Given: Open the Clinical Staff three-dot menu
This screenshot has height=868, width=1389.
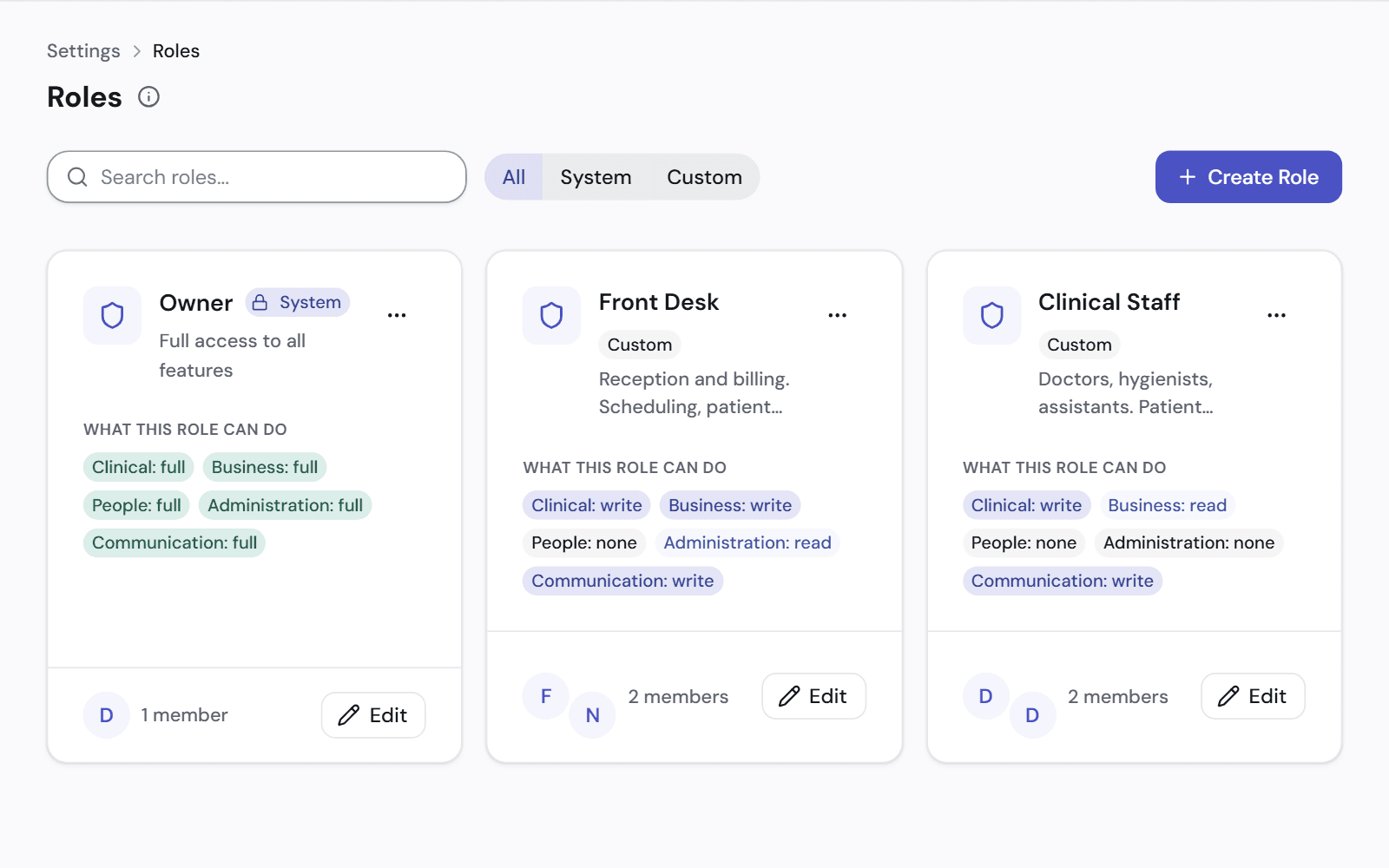Looking at the screenshot, I should click(1276, 315).
